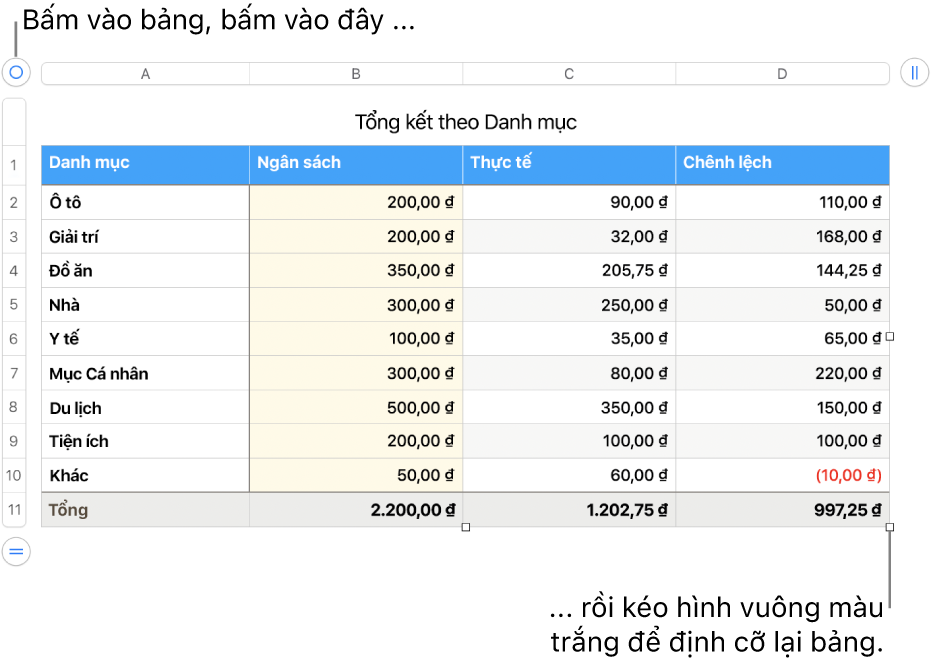Select the white resize square at bottom middle

(466, 527)
